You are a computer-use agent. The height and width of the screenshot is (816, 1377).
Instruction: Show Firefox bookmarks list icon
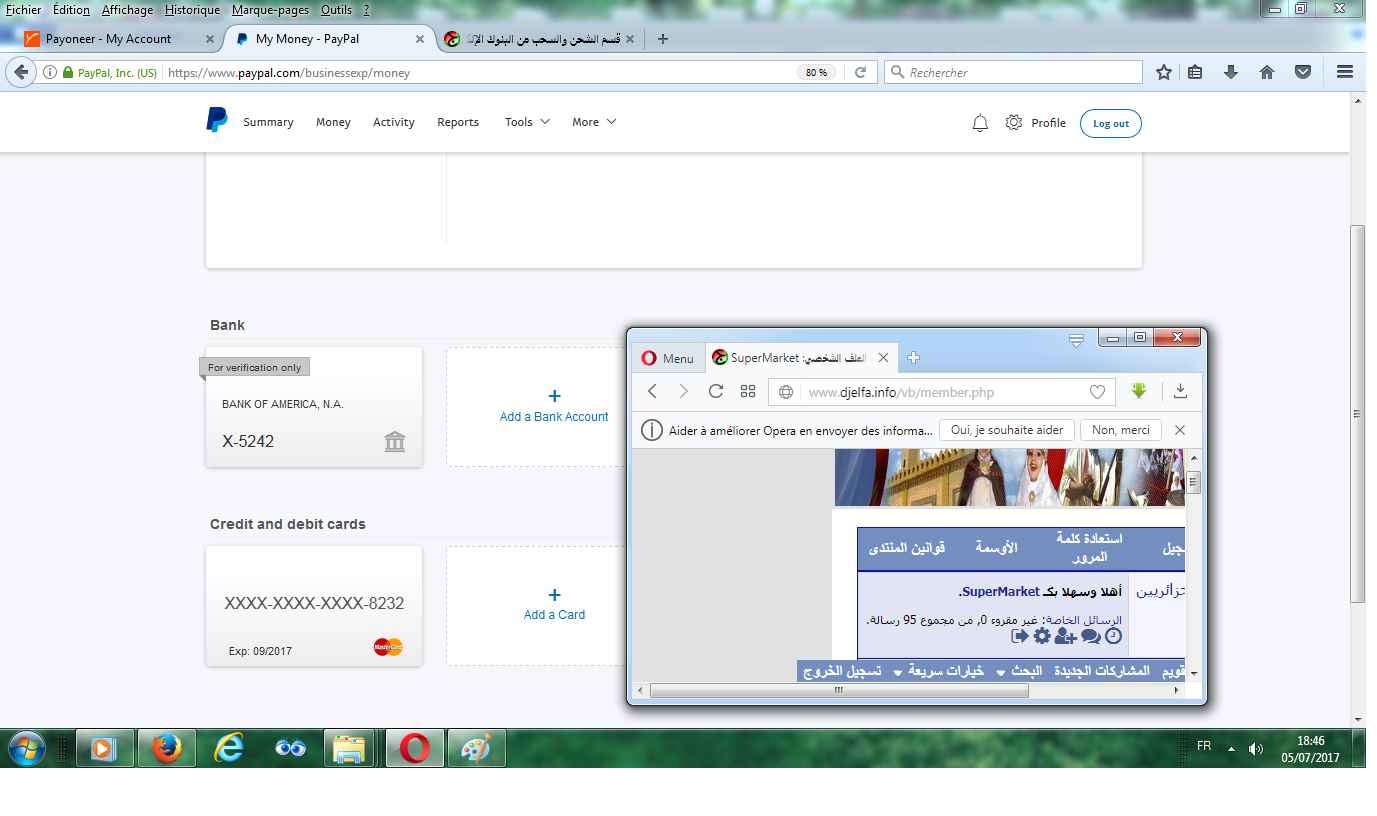click(x=1195, y=72)
